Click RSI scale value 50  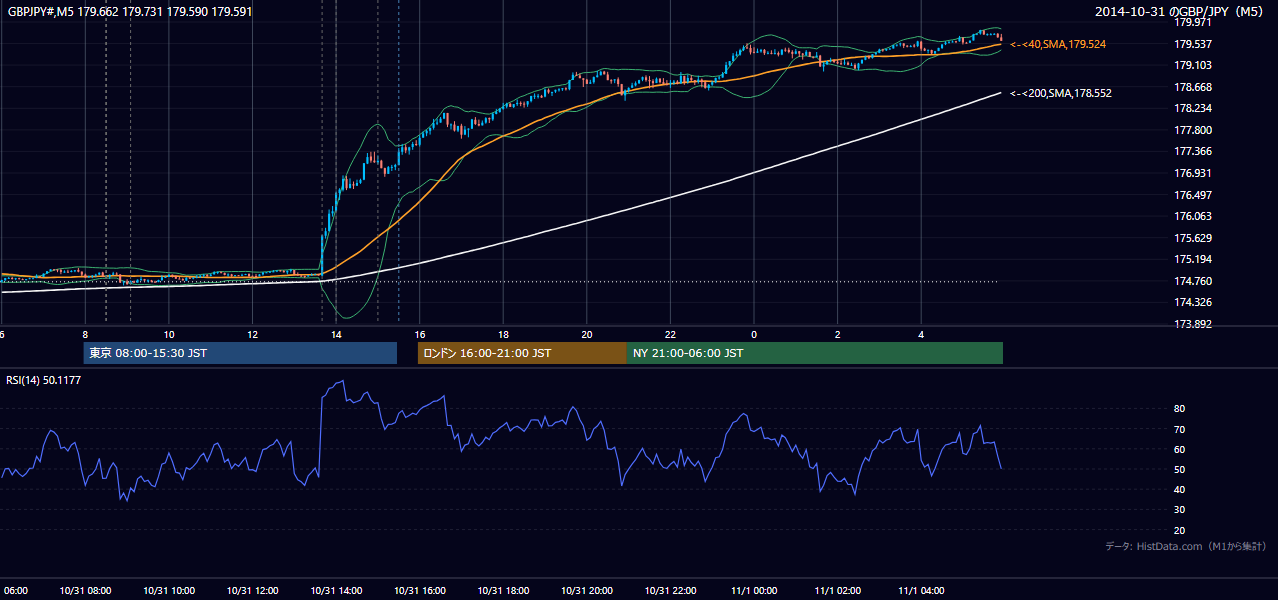coord(1180,469)
